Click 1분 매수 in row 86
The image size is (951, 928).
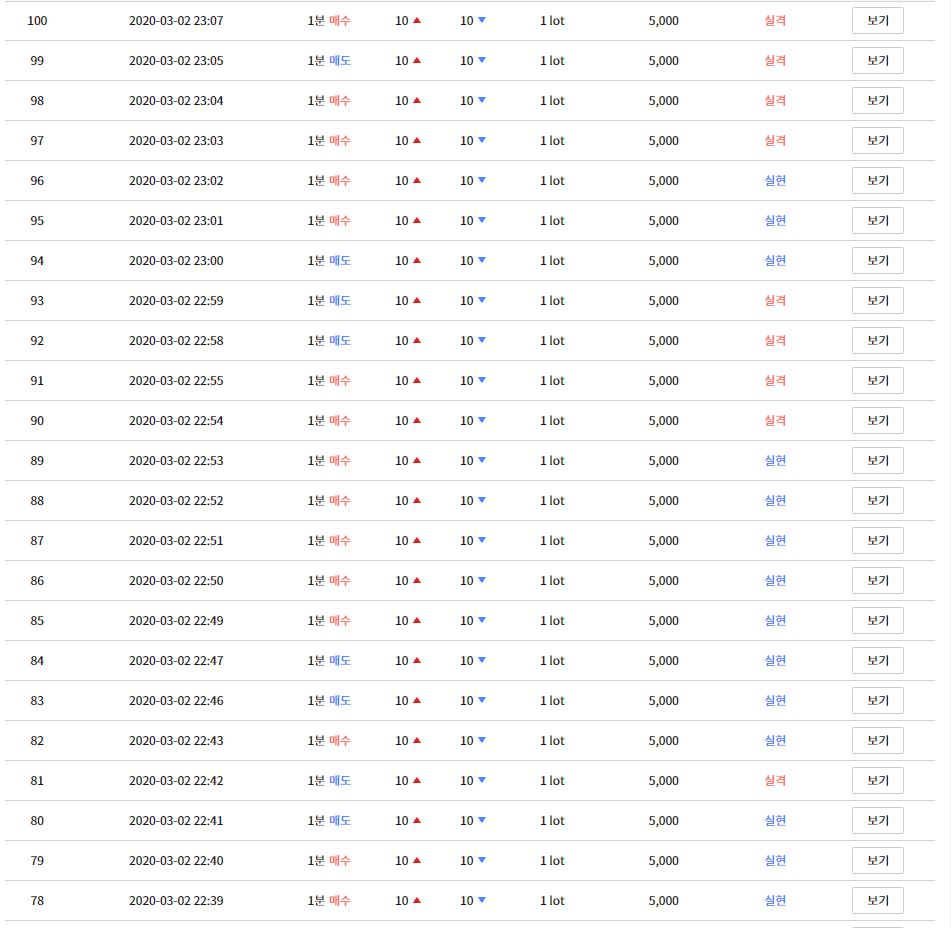pyautogui.click(x=329, y=581)
